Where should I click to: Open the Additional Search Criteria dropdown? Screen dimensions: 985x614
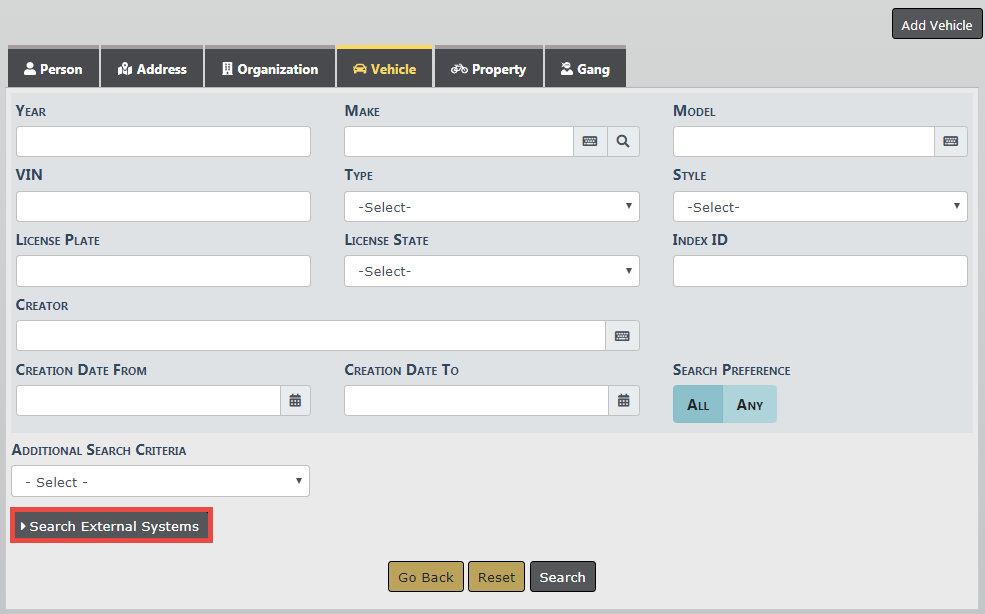click(x=160, y=482)
